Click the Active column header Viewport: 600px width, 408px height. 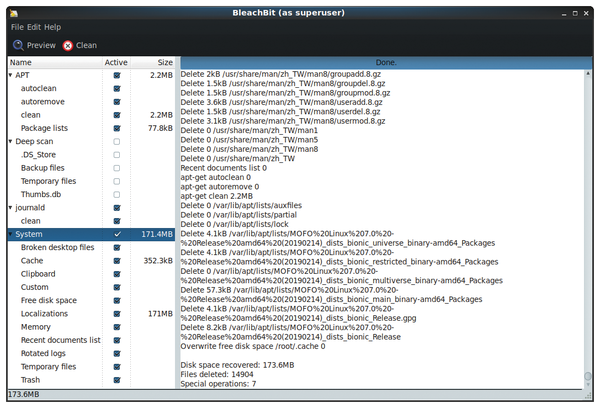tap(116, 62)
